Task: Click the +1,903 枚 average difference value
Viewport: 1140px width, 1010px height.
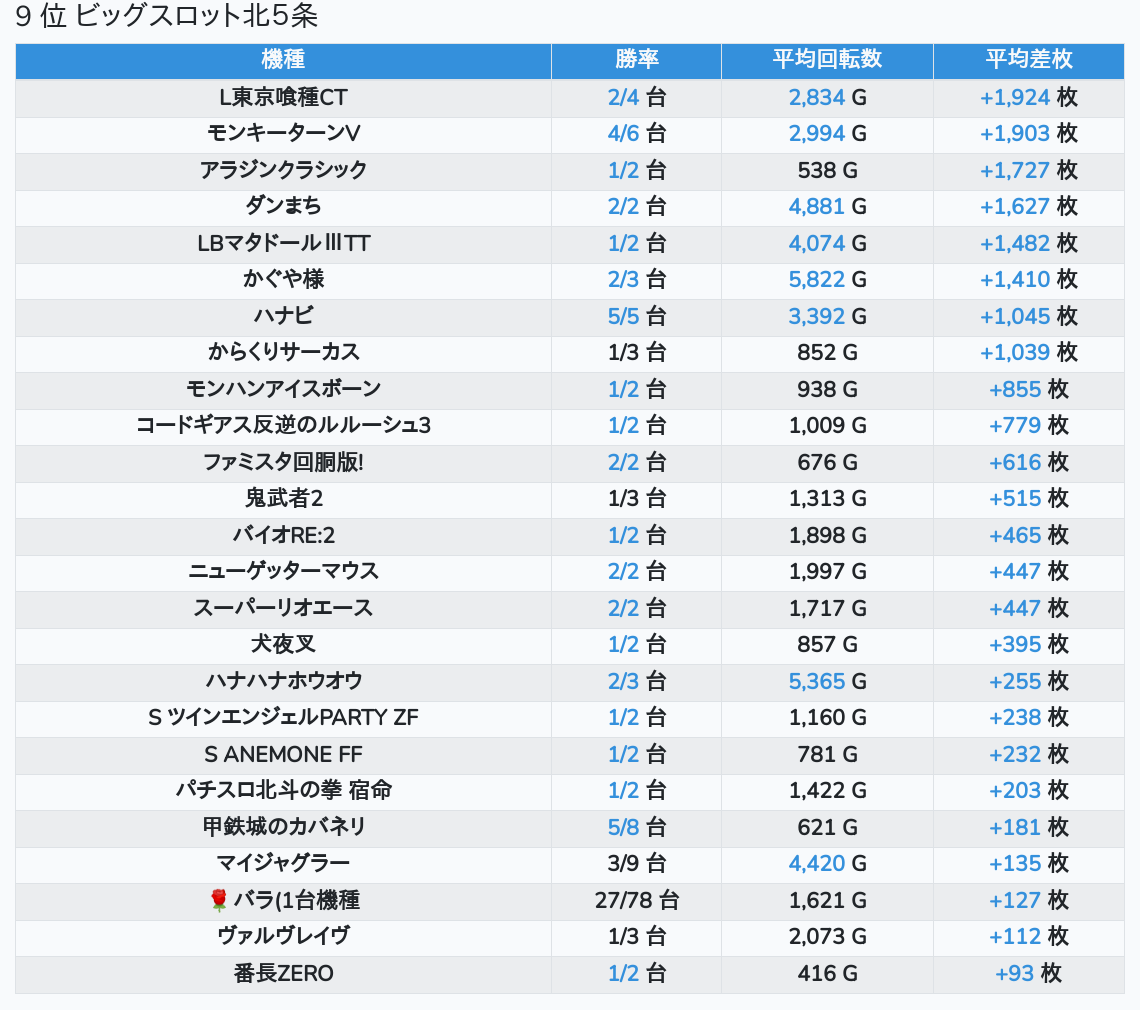Action: click(x=1029, y=134)
